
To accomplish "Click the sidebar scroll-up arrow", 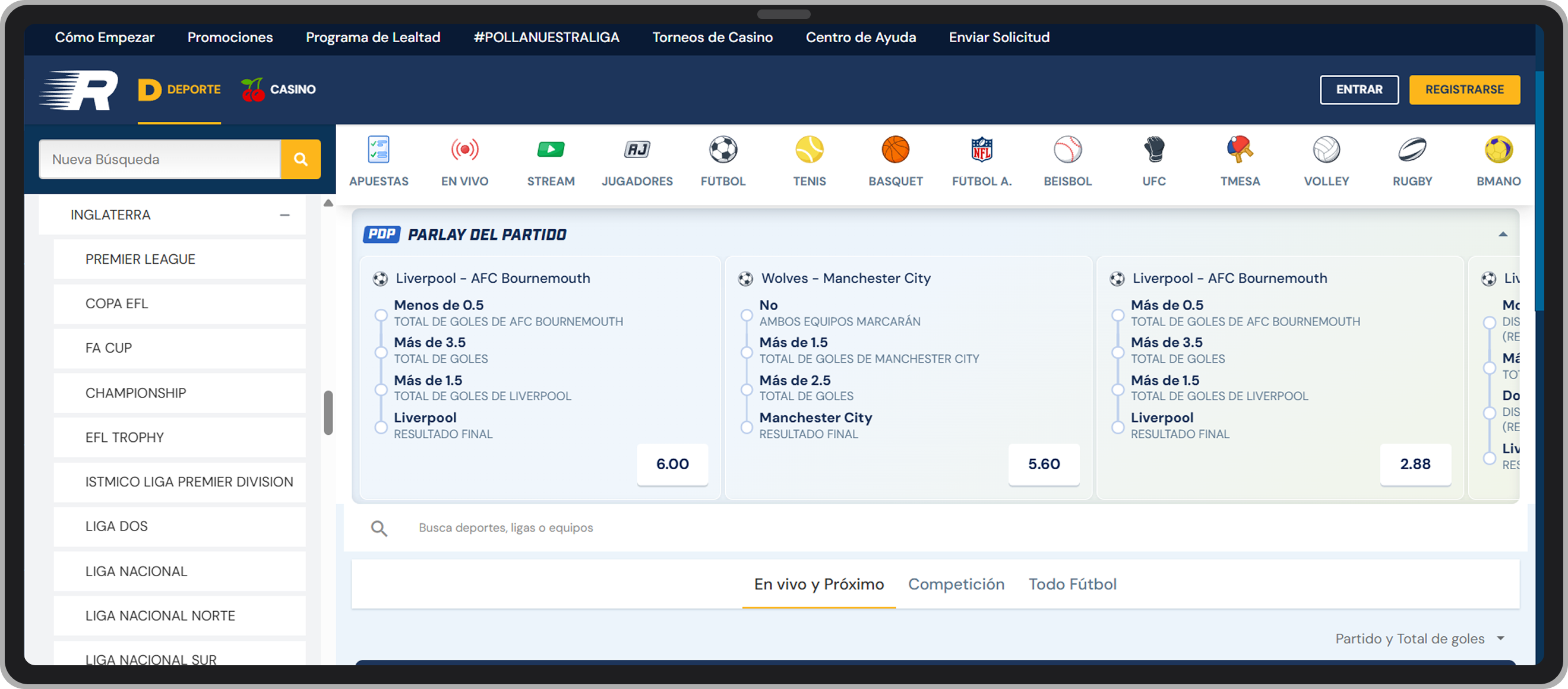I will 328,203.
